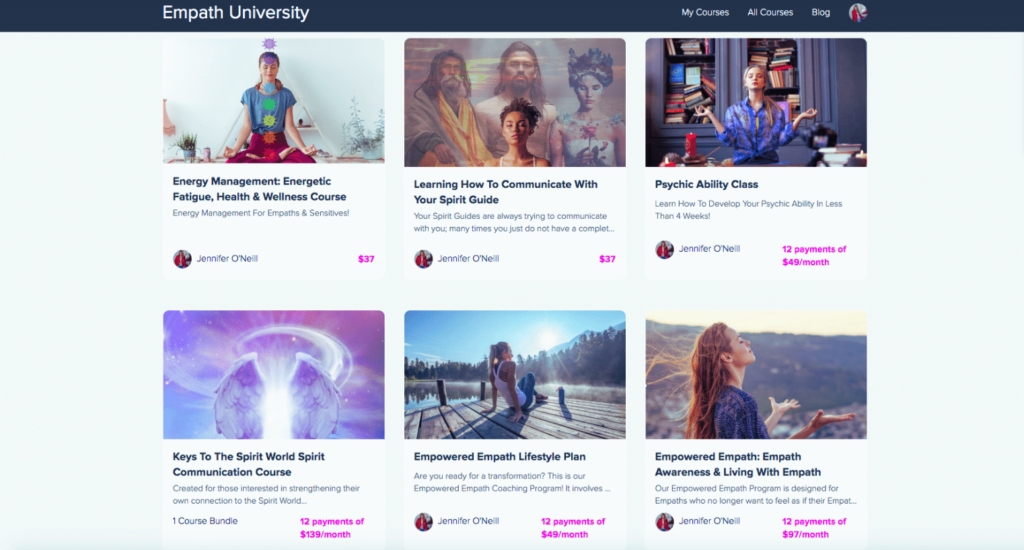Click Jennifer O'Neill name on Lifestyle Plan card
Image resolution: width=1024 pixels, height=550 pixels.
pos(468,521)
